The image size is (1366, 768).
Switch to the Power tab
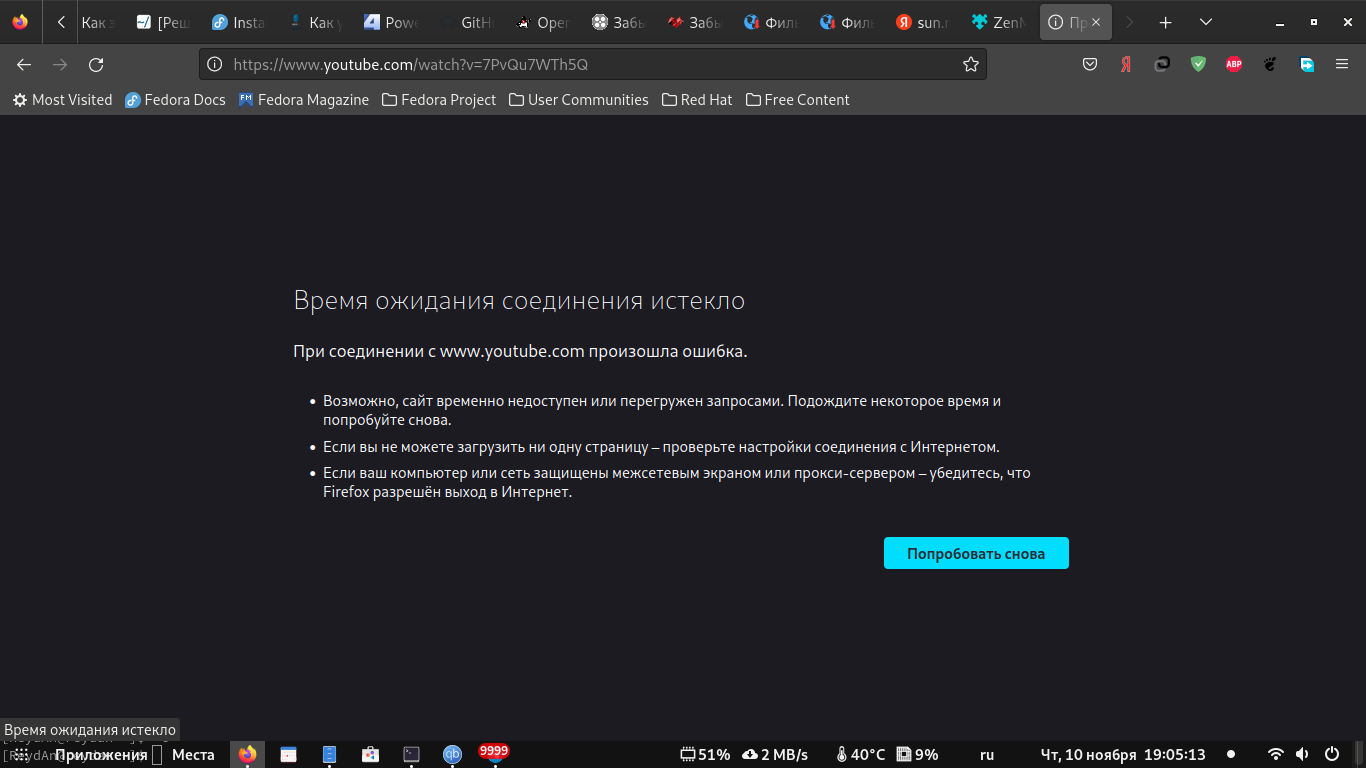coord(392,22)
